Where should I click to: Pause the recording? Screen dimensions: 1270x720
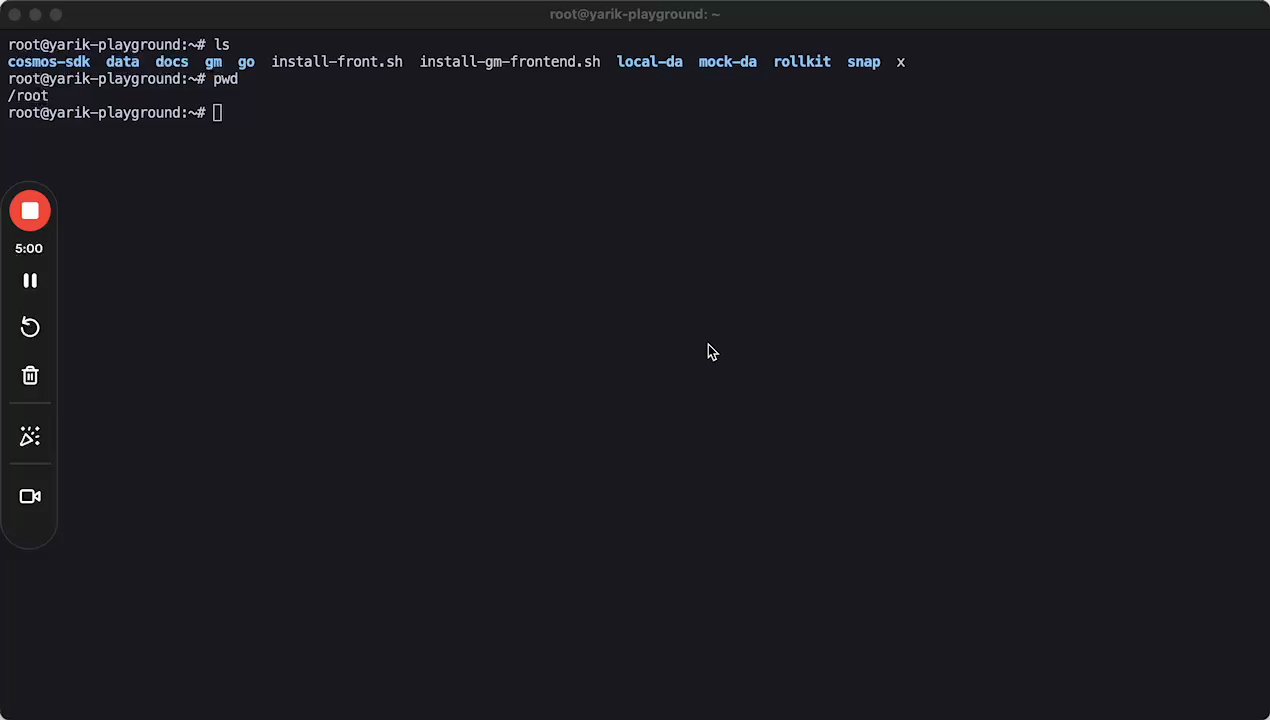30,281
